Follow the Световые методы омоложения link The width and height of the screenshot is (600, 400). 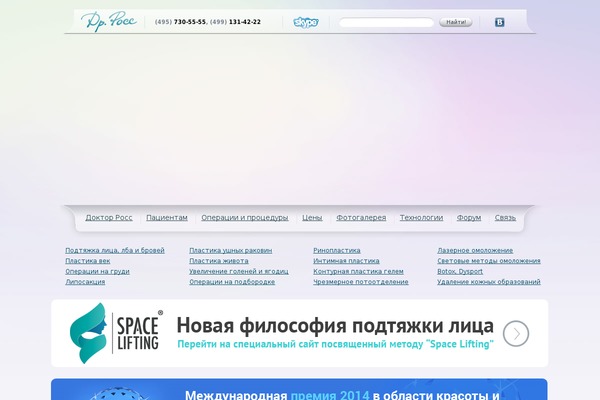(x=489, y=261)
